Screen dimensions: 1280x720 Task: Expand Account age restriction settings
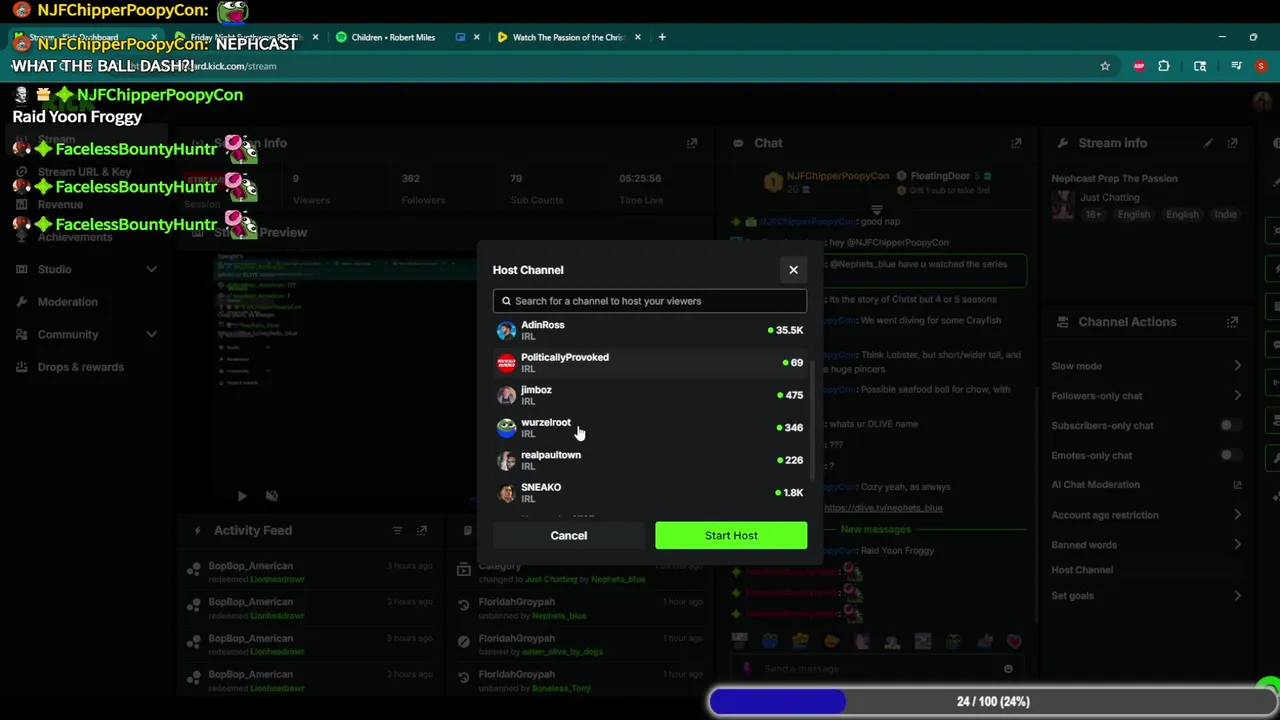[1237, 515]
